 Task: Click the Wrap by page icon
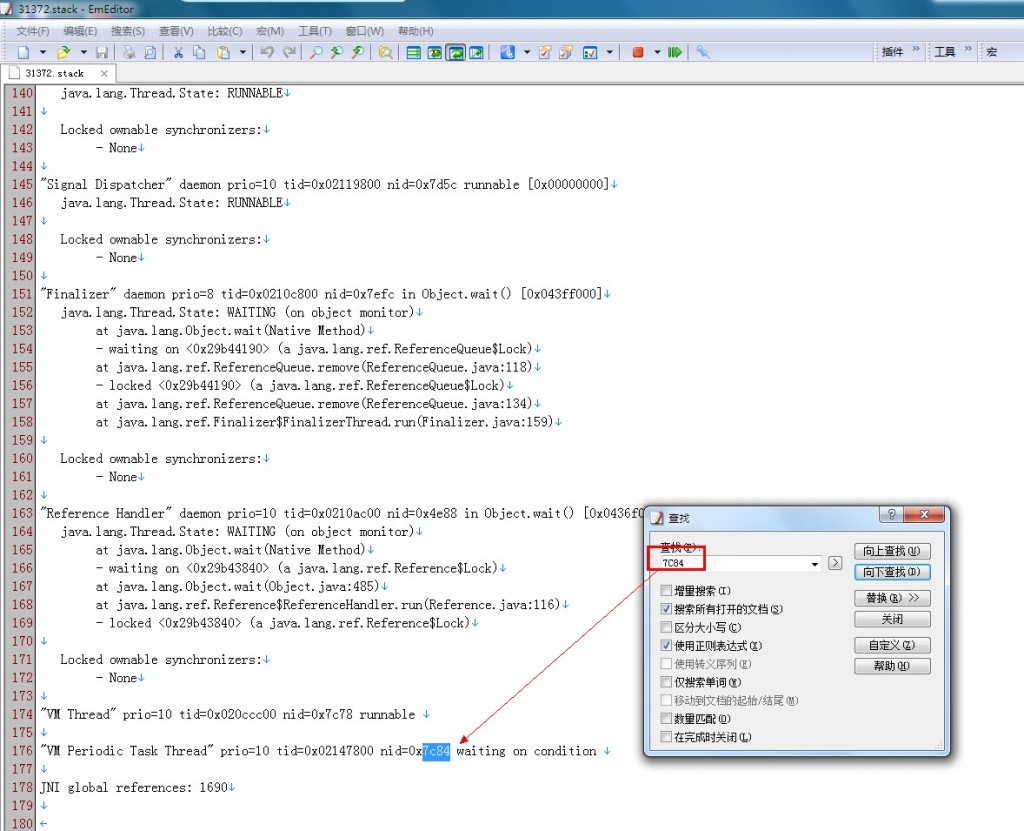(476, 52)
